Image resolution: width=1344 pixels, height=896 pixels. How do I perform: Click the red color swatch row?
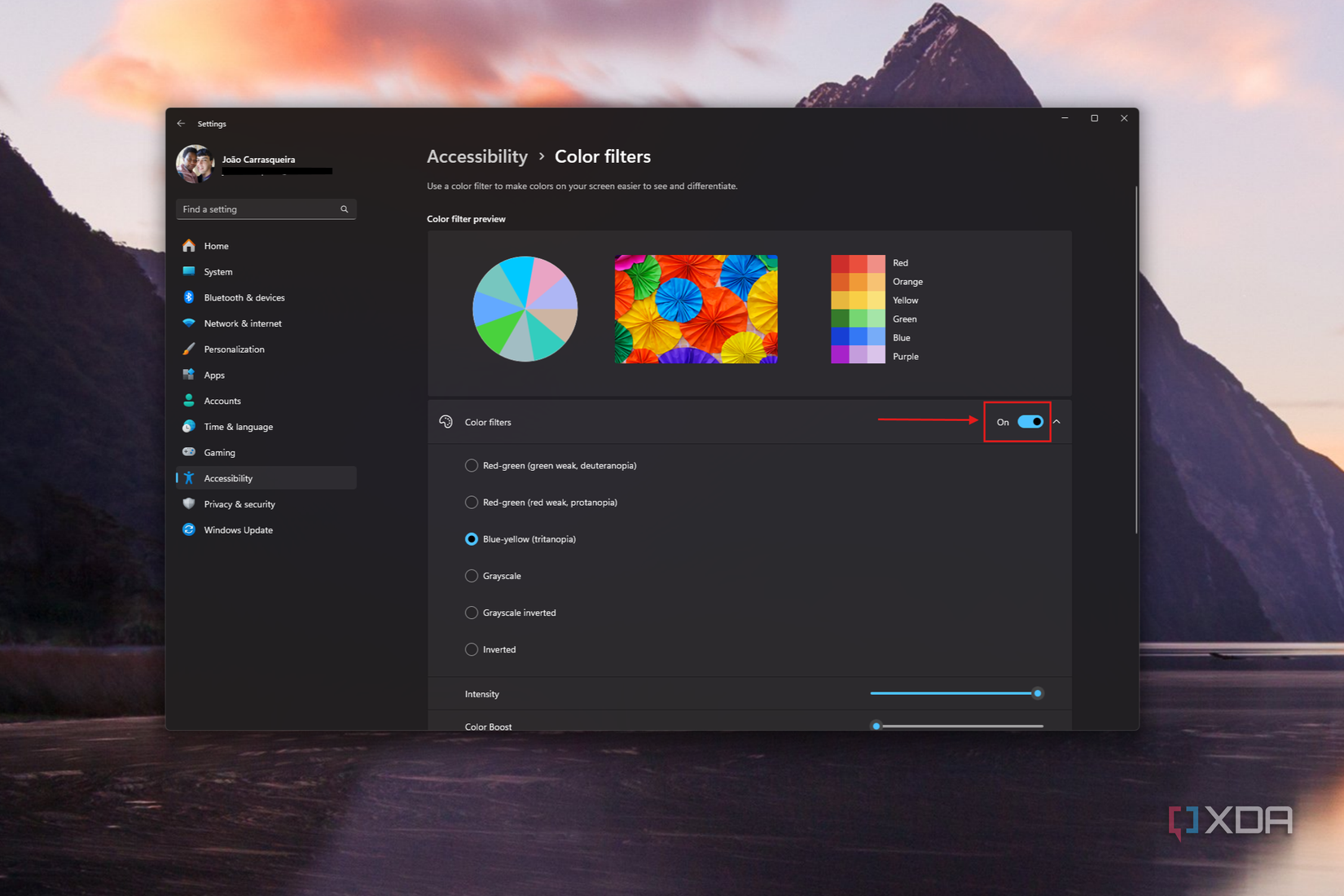(x=858, y=263)
